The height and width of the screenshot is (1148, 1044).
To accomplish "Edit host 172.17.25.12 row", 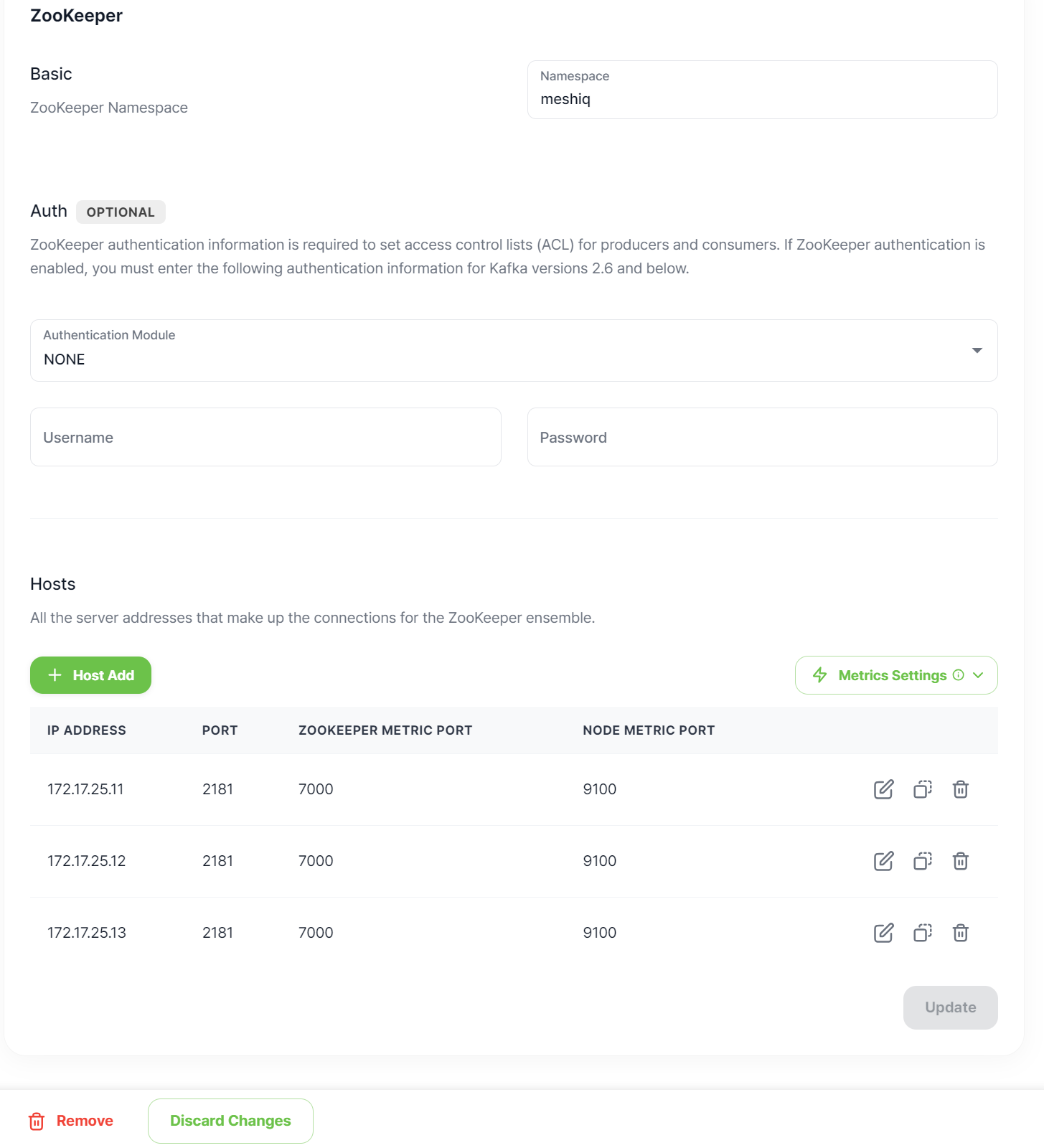I will coord(883,861).
